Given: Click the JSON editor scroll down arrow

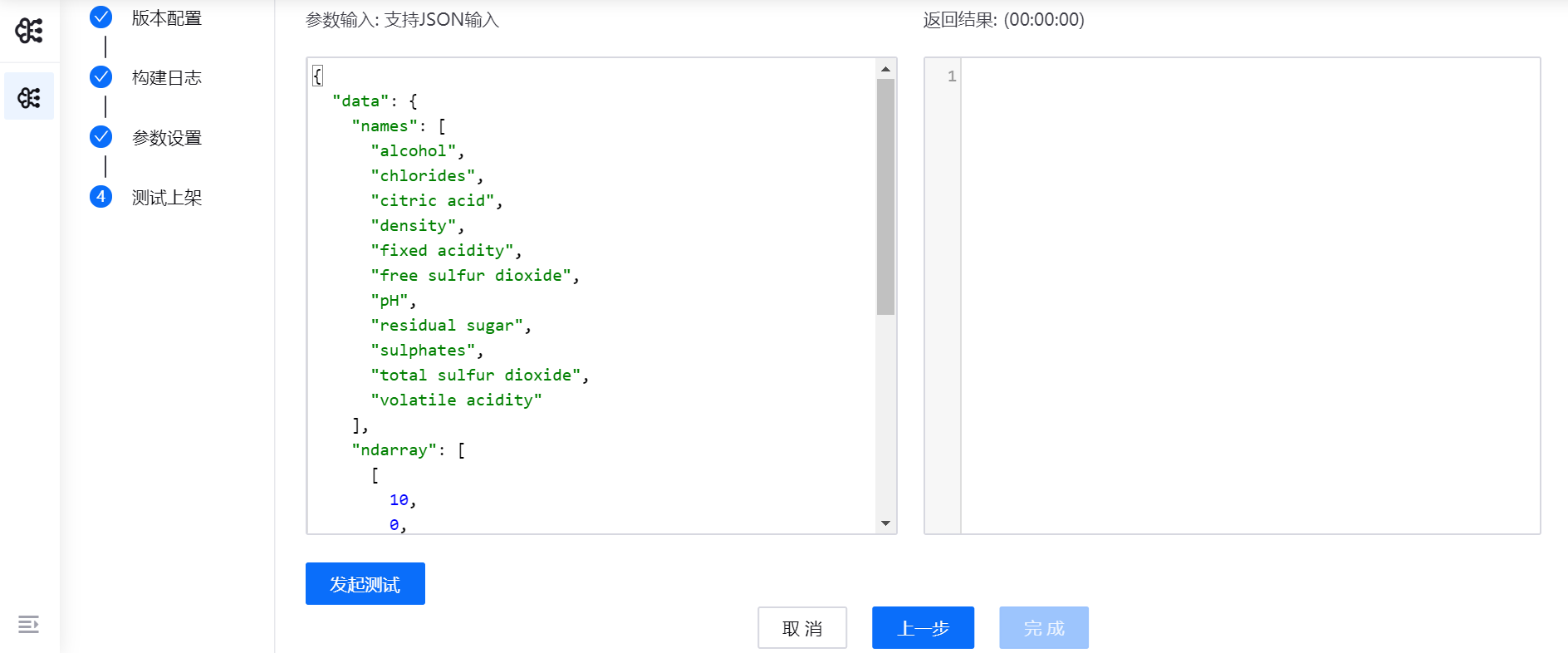Looking at the screenshot, I should click(x=885, y=523).
